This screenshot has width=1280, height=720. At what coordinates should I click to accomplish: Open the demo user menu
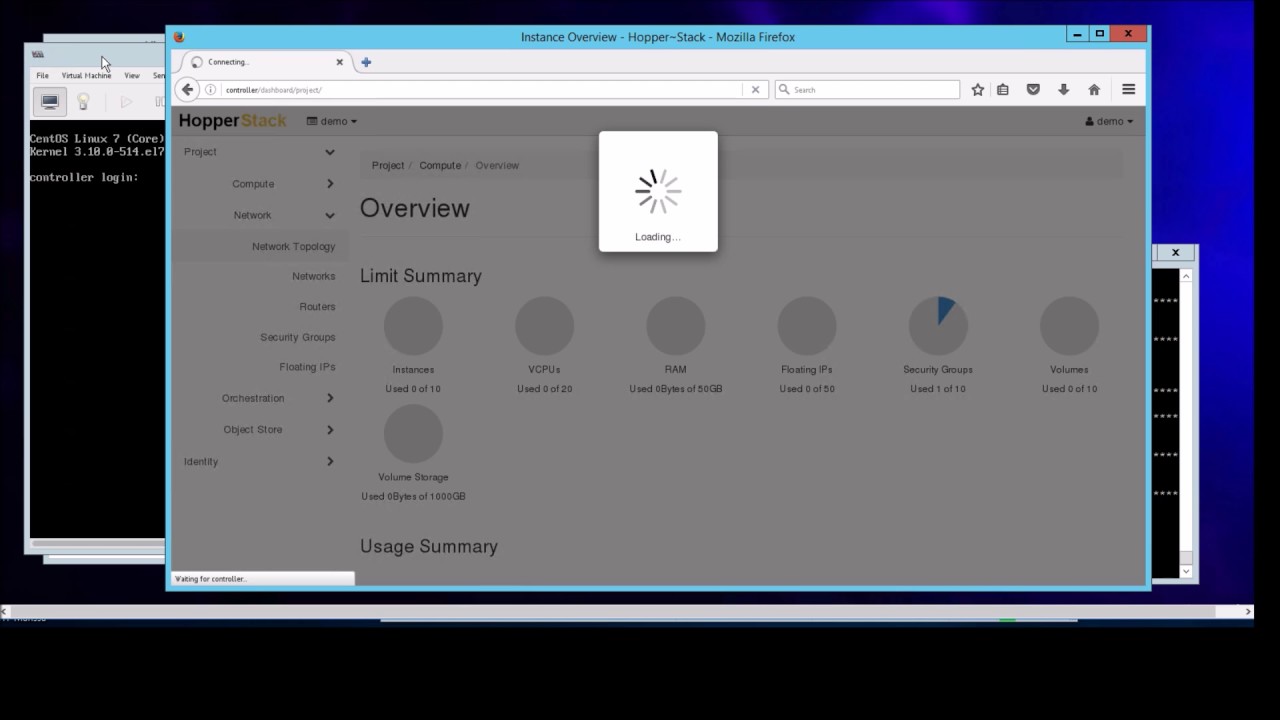(1109, 121)
